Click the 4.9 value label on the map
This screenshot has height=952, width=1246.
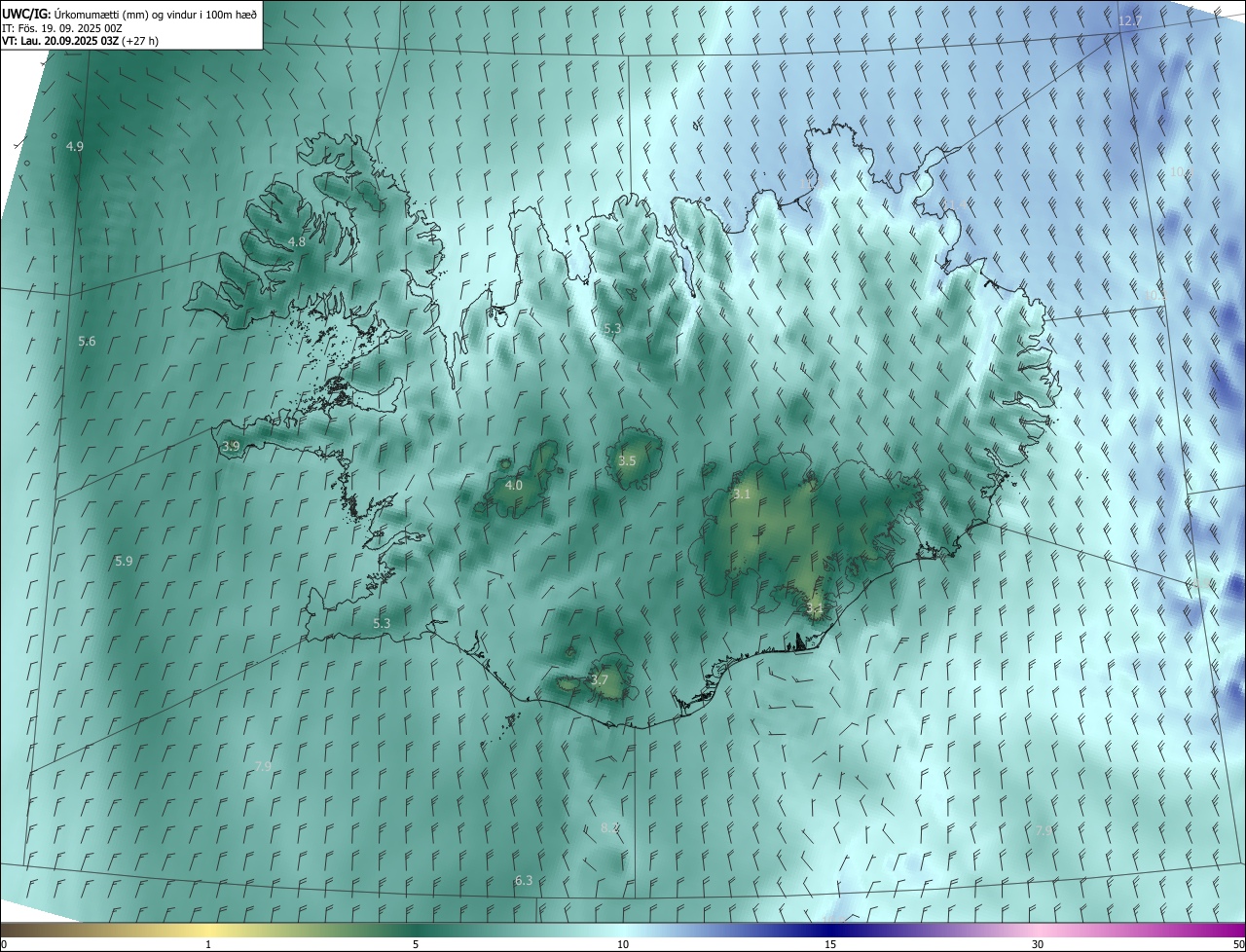tap(75, 146)
